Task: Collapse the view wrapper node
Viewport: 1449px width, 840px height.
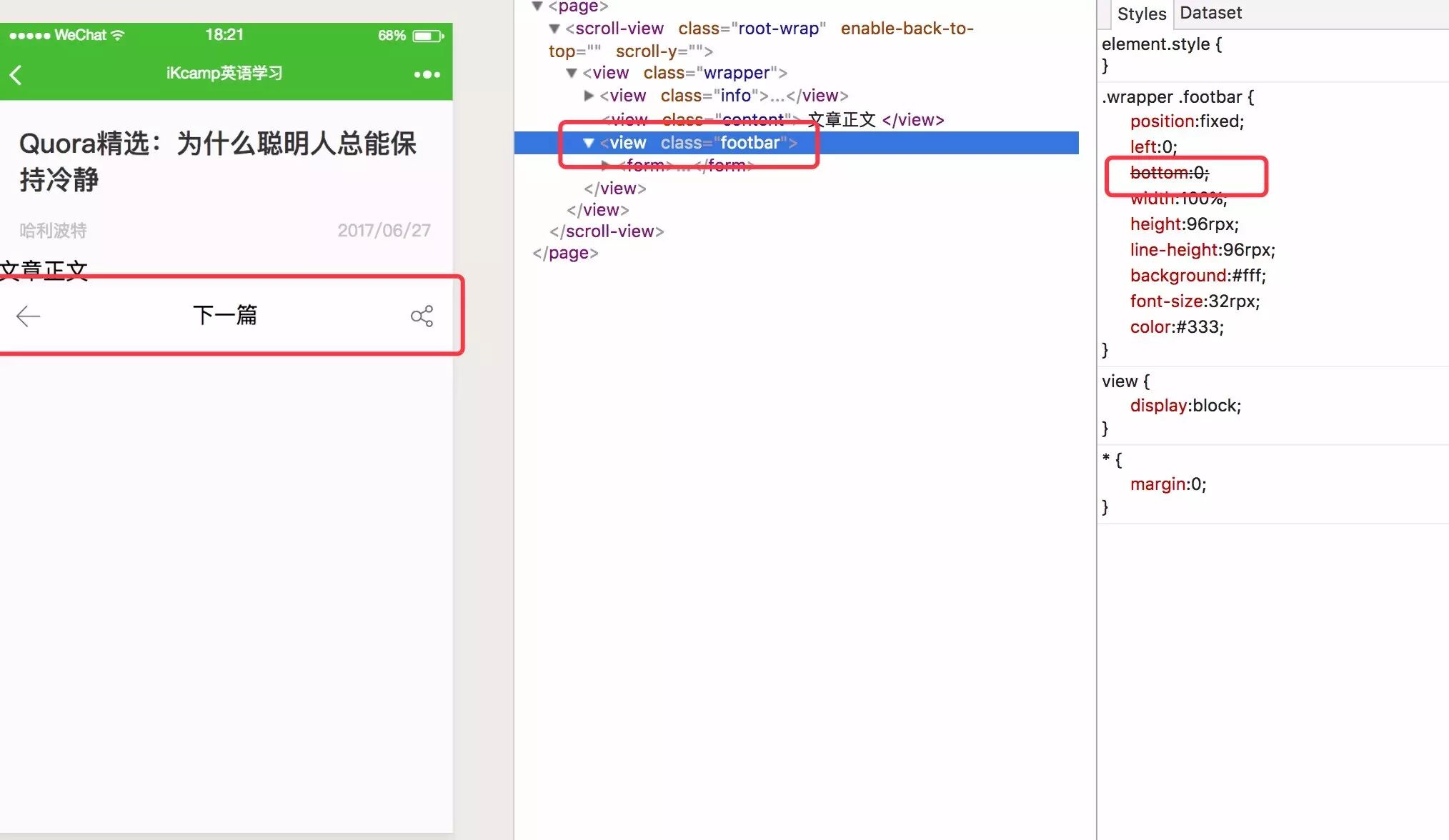Action: (572, 73)
